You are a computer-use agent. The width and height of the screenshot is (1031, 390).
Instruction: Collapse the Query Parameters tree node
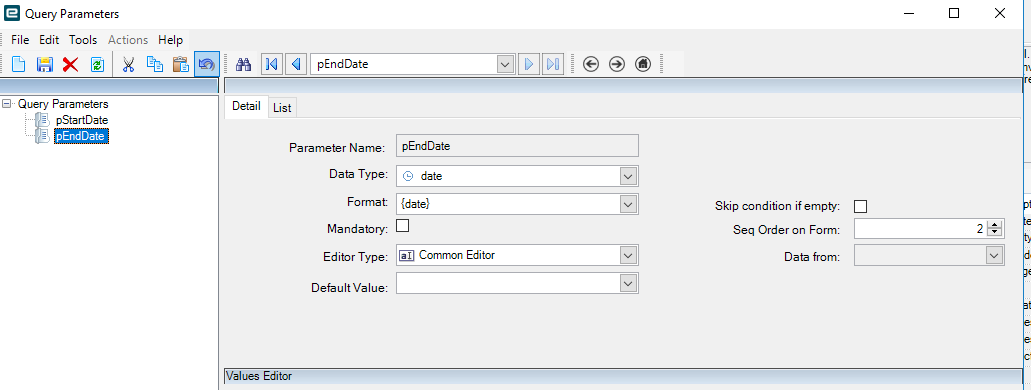pos(7,104)
